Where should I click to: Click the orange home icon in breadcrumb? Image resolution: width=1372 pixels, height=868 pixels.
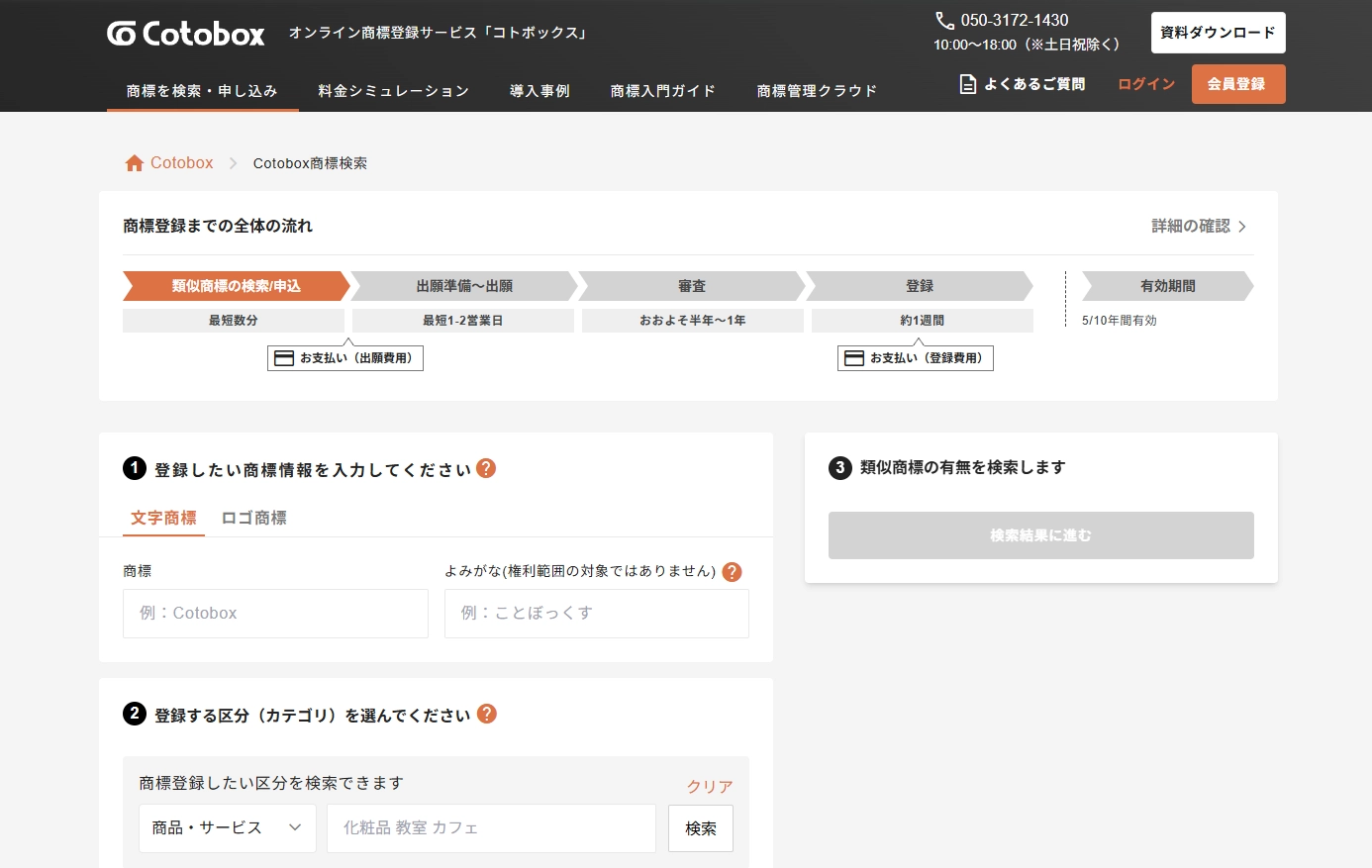135,163
